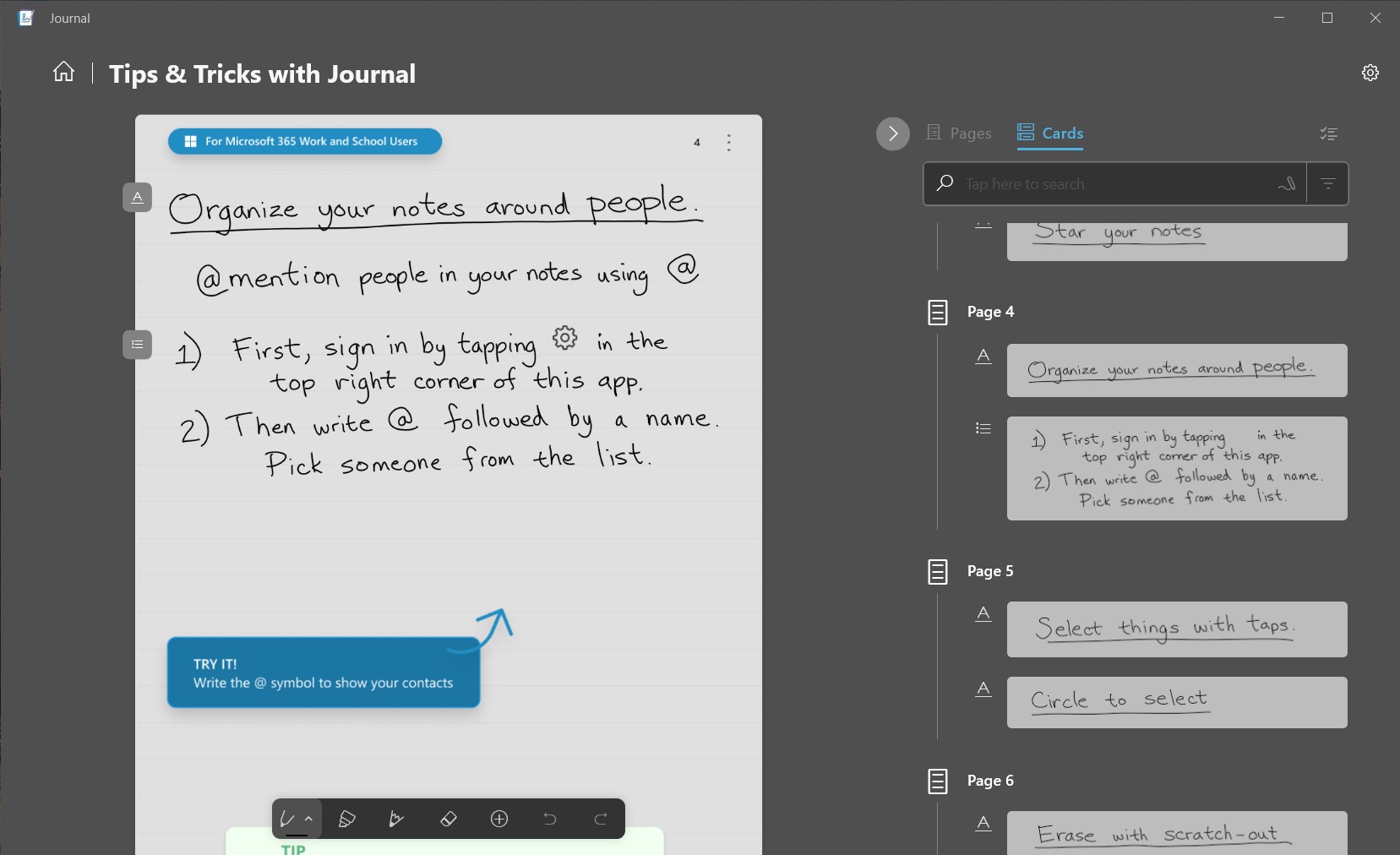Click the Add content plus button
1400x855 pixels.
[x=499, y=819]
